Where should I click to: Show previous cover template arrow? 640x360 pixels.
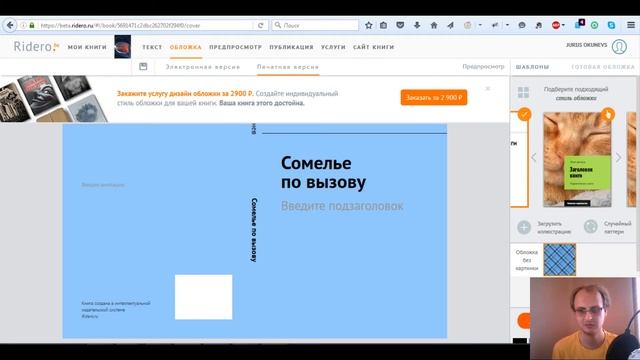point(533,157)
